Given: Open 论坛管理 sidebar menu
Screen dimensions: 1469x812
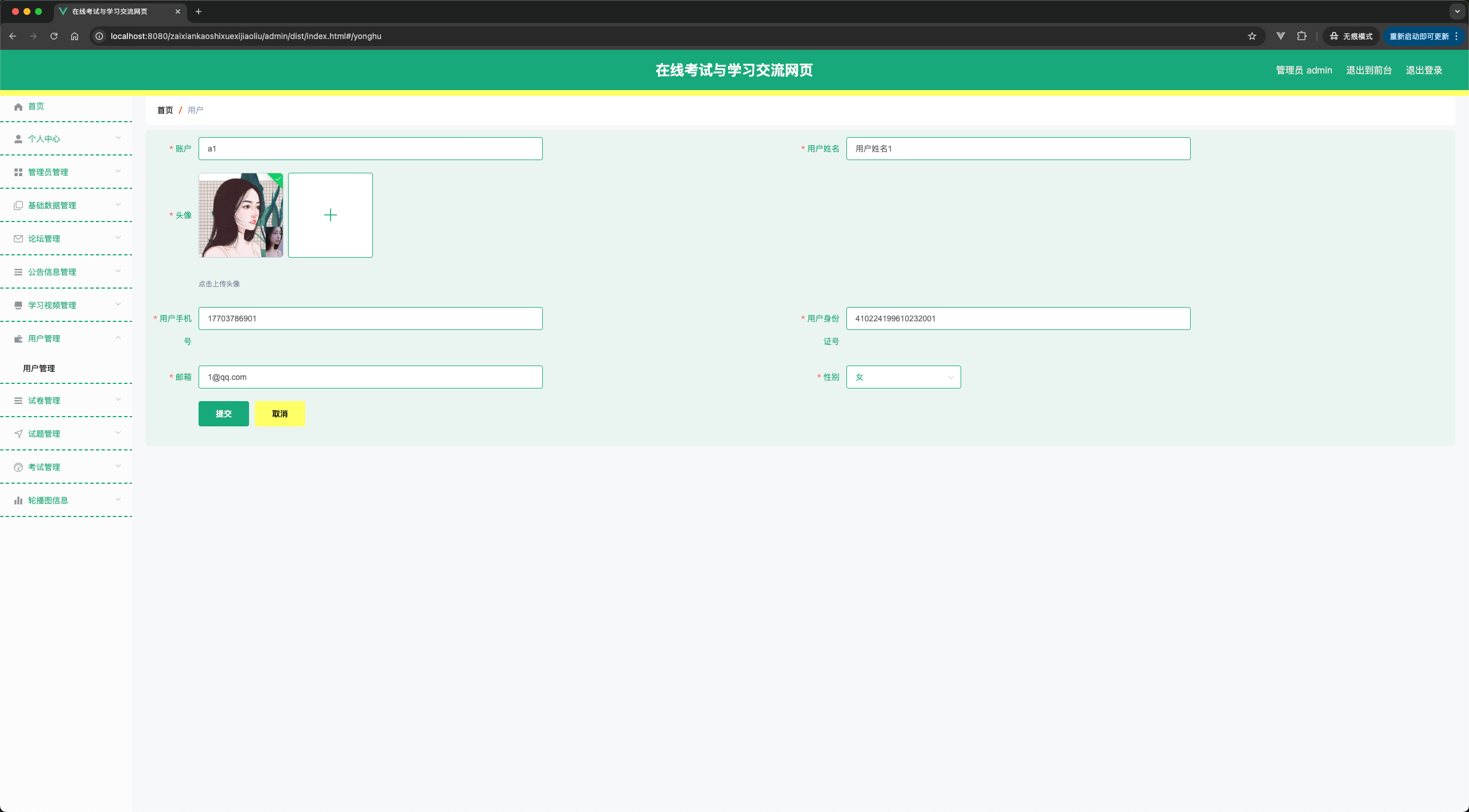Looking at the screenshot, I should pos(66,239).
